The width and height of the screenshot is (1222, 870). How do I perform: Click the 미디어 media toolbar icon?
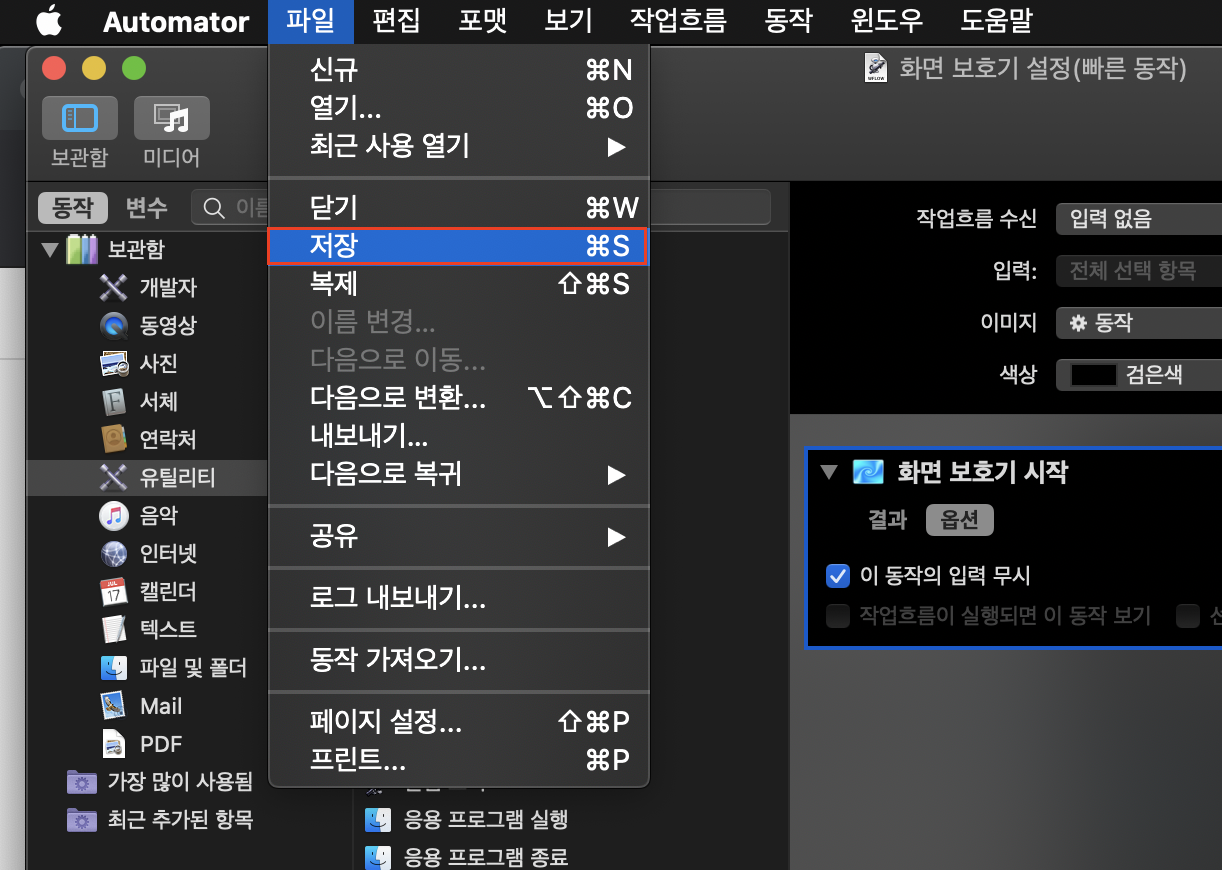[x=171, y=119]
